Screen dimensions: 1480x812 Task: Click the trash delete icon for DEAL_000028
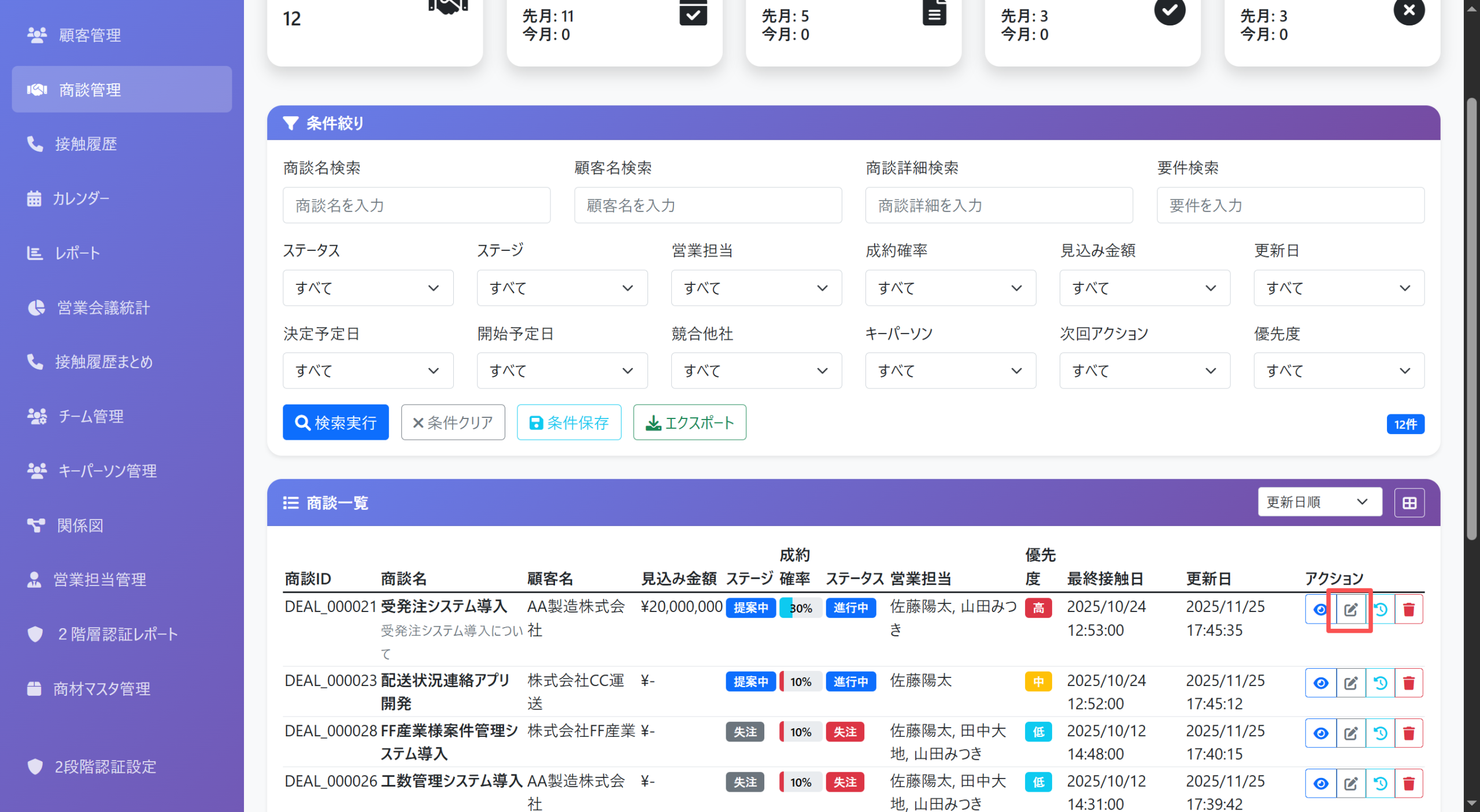1409,732
